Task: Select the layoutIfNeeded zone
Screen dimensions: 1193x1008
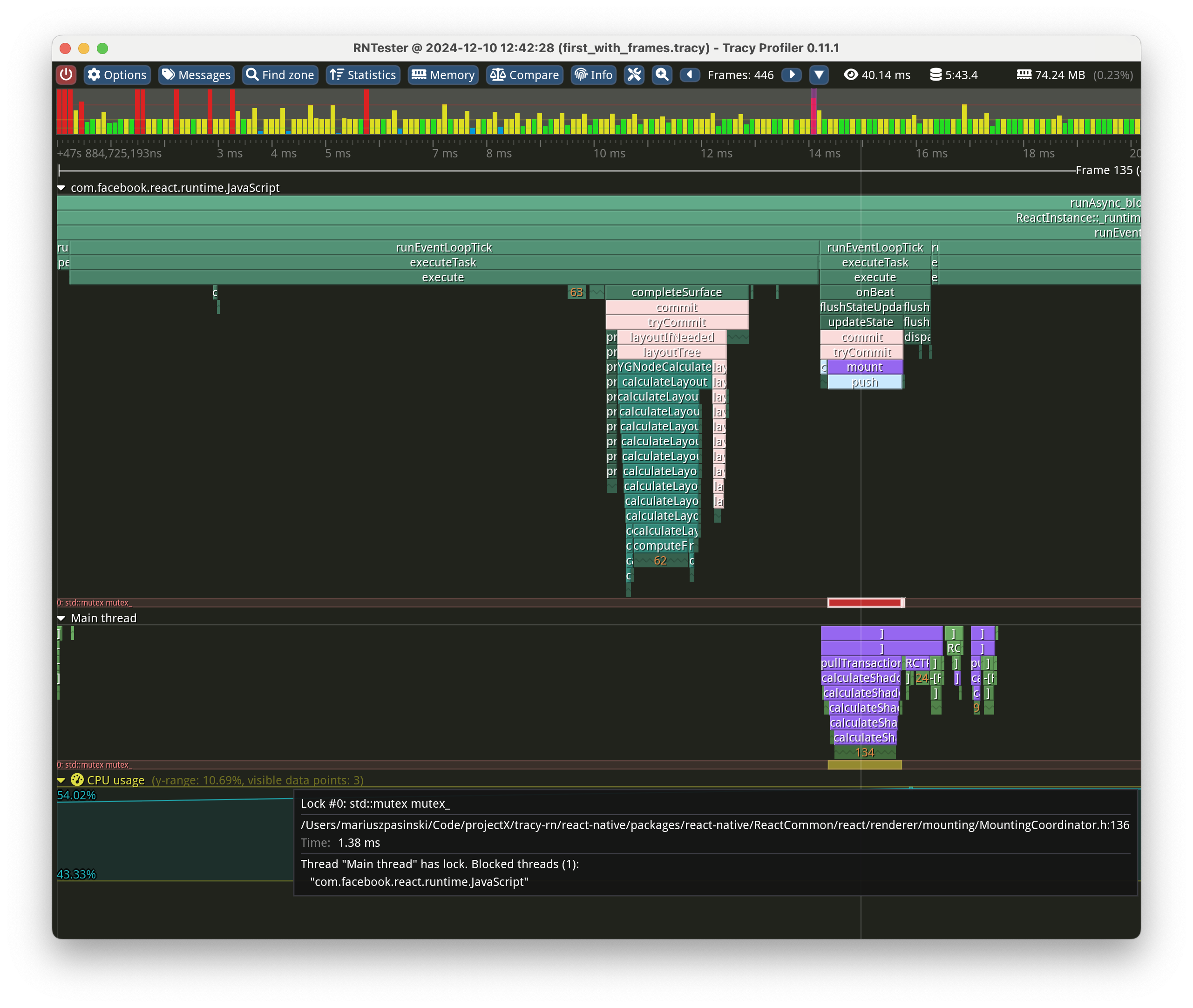Action: point(672,337)
